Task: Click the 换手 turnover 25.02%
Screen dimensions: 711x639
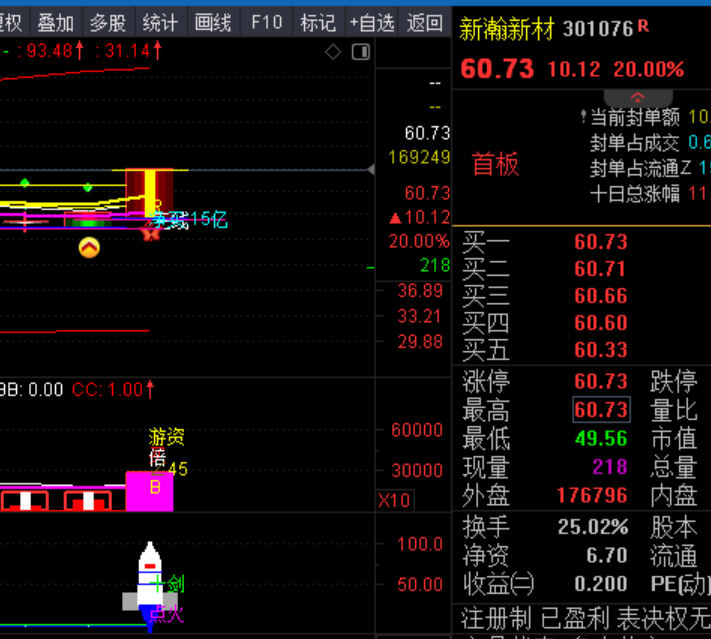Action: [x=593, y=527]
